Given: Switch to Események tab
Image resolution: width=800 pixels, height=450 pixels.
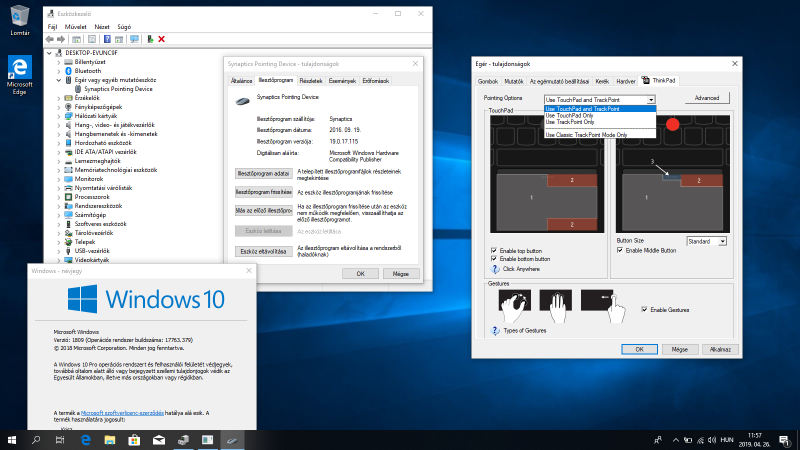Looking at the screenshot, I should 342,81.
